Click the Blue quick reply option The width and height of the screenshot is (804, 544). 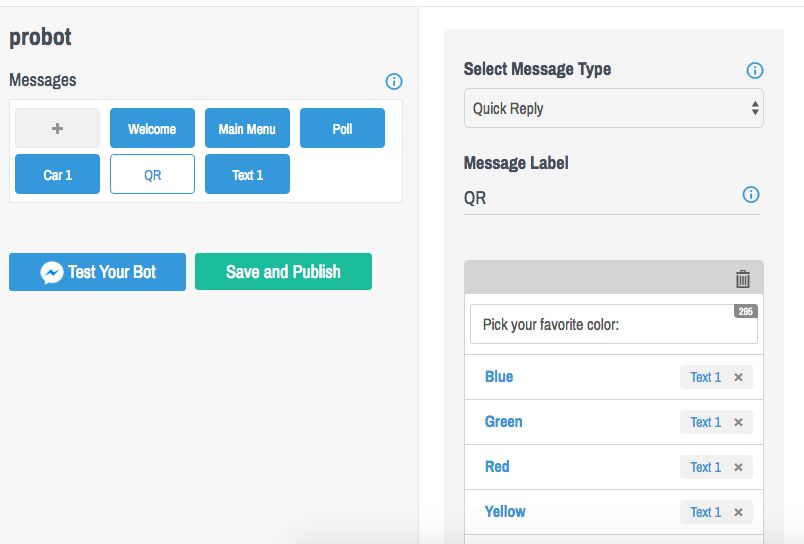point(499,377)
